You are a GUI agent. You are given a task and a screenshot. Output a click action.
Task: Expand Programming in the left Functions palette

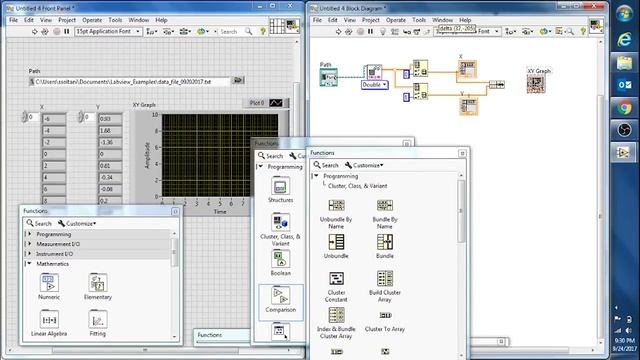coord(29,234)
